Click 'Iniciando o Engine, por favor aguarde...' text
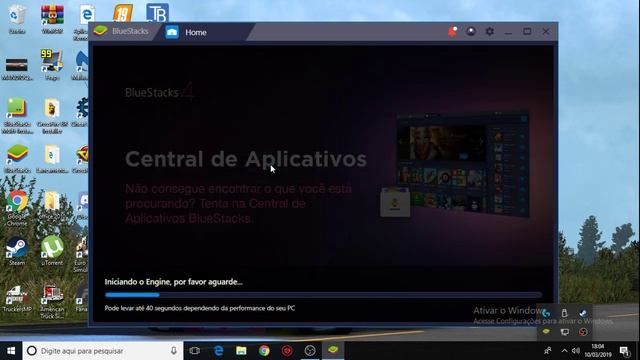 [x=173, y=282]
